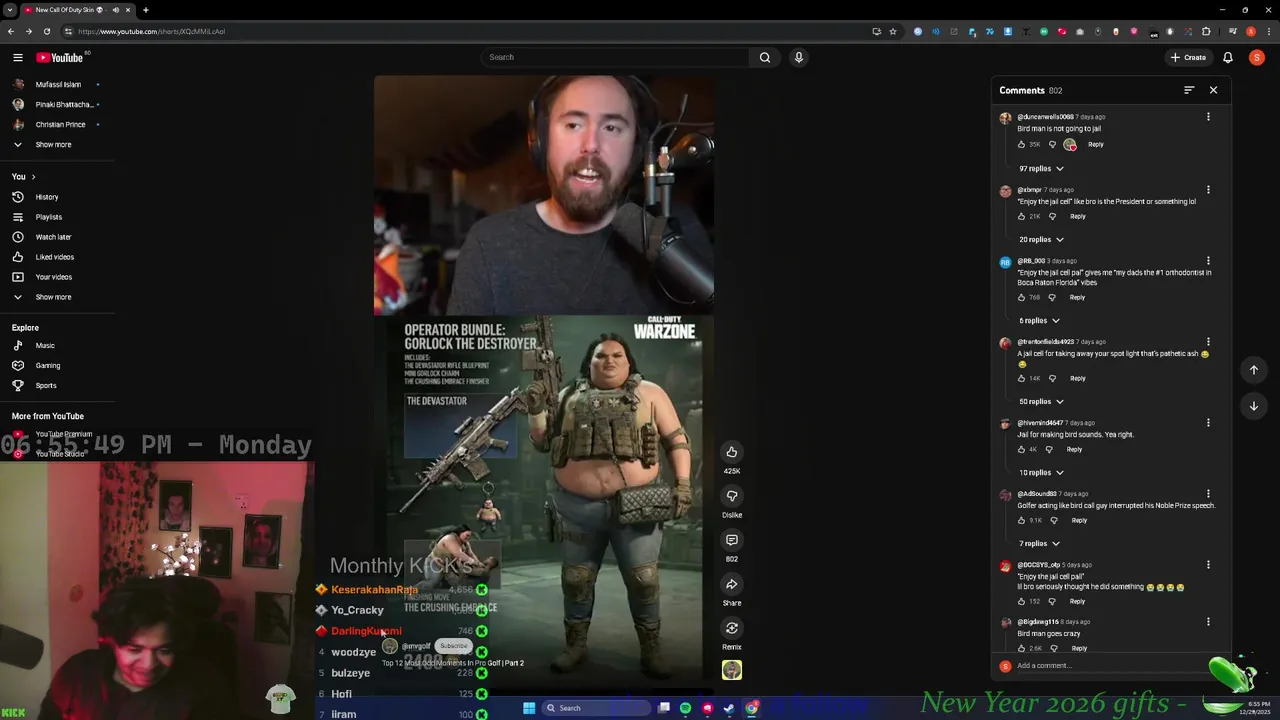Image resolution: width=1280 pixels, height=720 pixels.
Task: Expand 97 replies under duncanwells comment
Action: [1041, 169]
